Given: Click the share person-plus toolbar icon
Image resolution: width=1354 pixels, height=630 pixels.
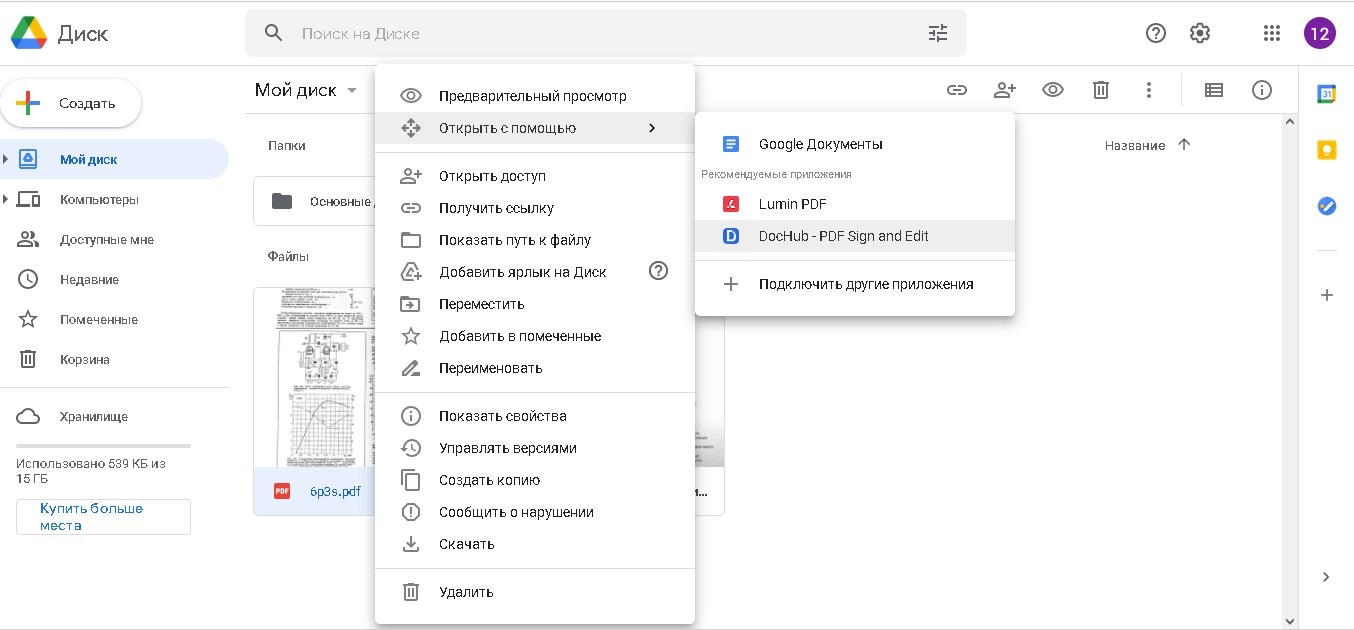Looking at the screenshot, I should (1004, 90).
